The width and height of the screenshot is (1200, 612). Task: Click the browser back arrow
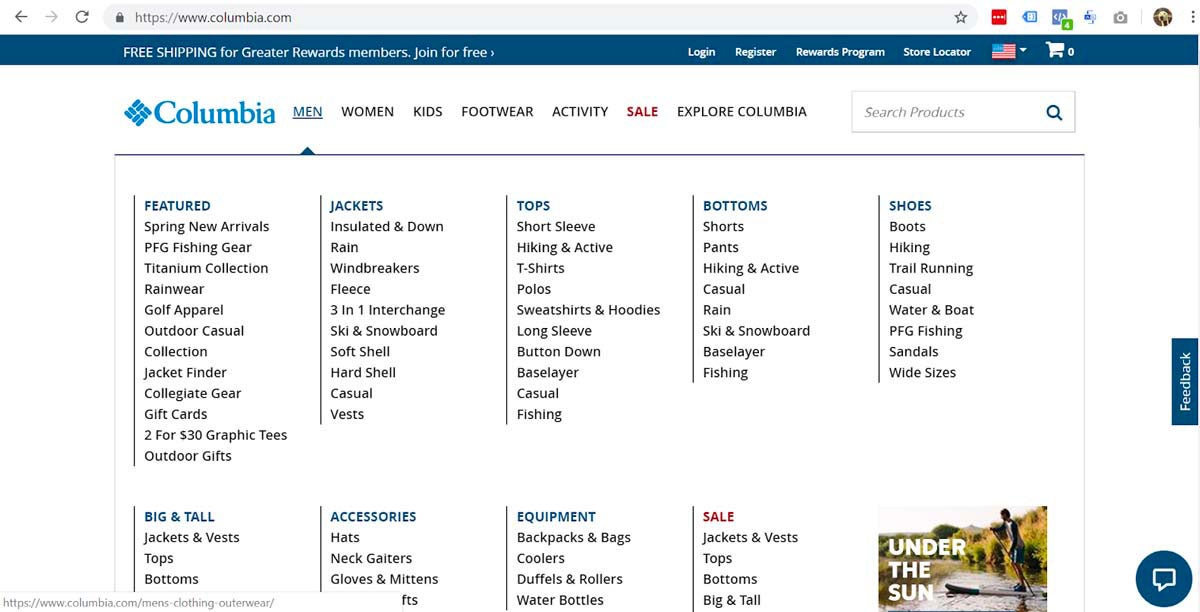(x=20, y=17)
